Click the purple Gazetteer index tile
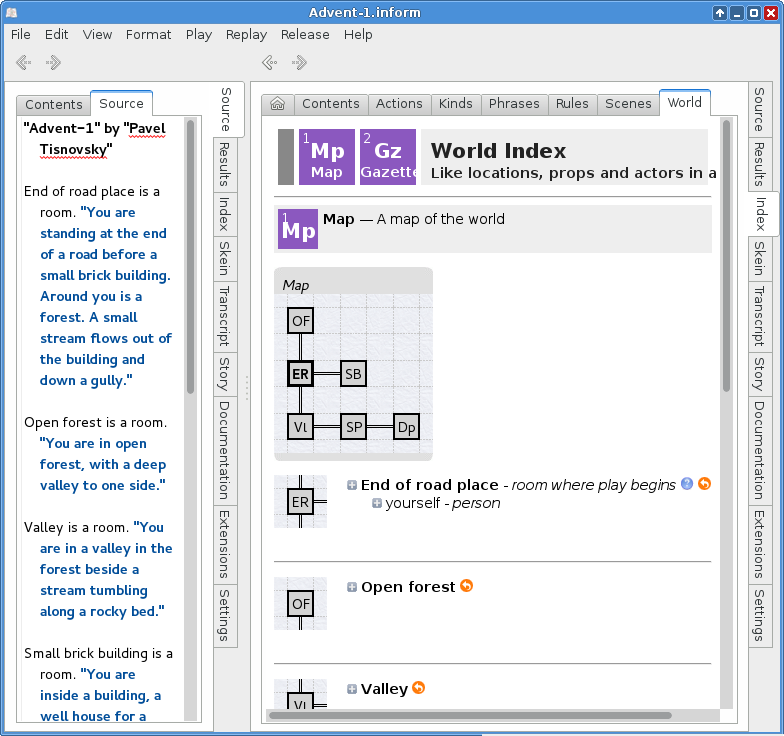784x736 pixels. pos(387,157)
